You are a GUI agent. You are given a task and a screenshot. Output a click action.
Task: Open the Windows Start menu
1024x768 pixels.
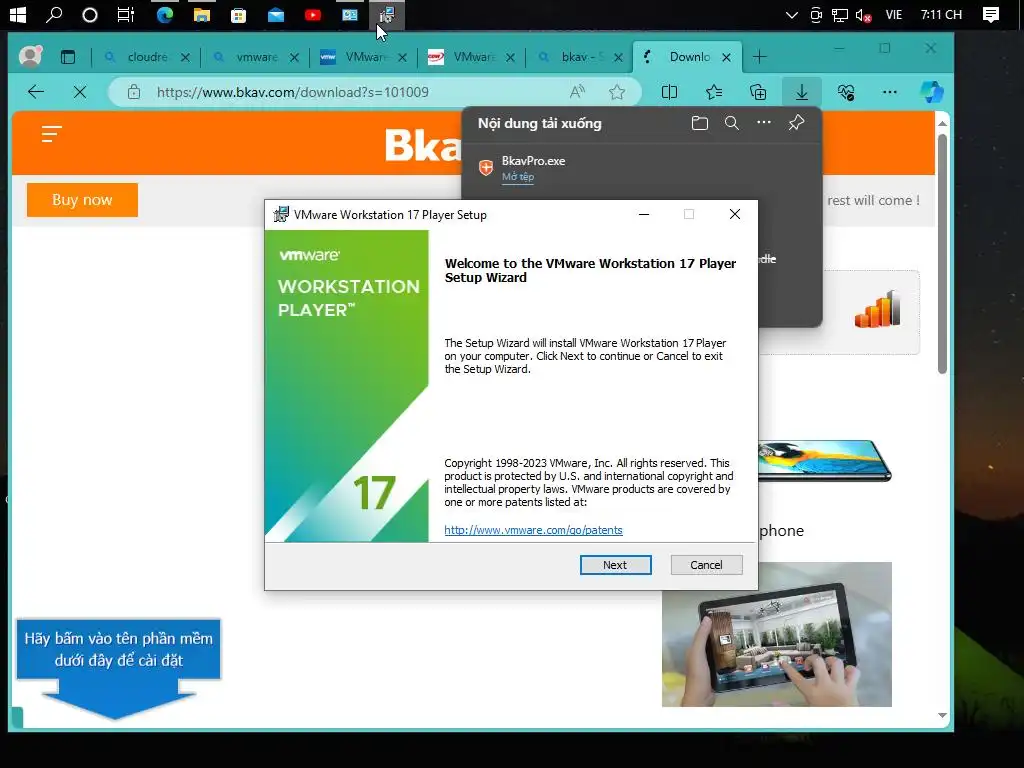[x=18, y=14]
